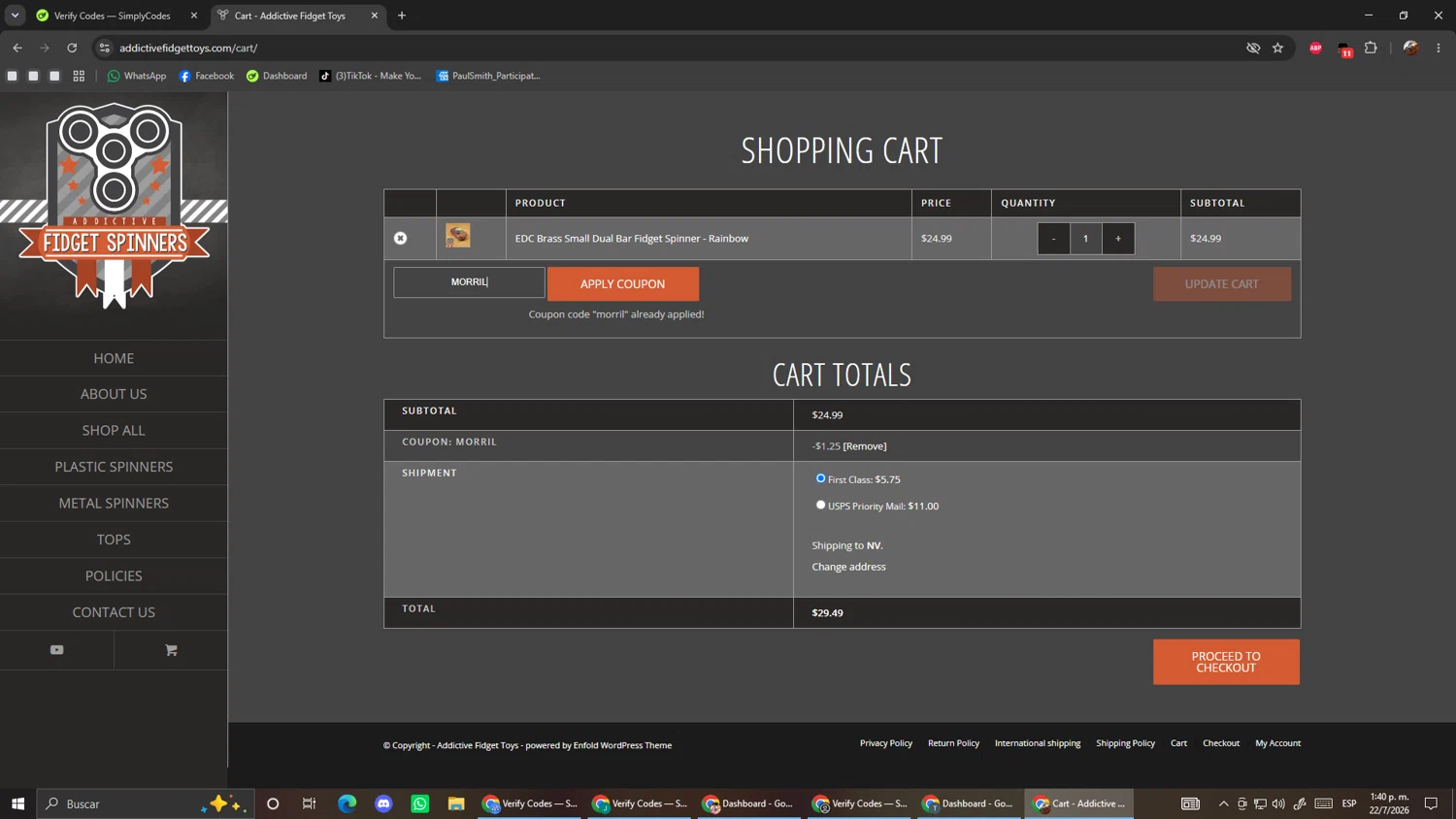Open File Explorer from the taskbar
The width and height of the screenshot is (1456, 819).
(x=456, y=803)
